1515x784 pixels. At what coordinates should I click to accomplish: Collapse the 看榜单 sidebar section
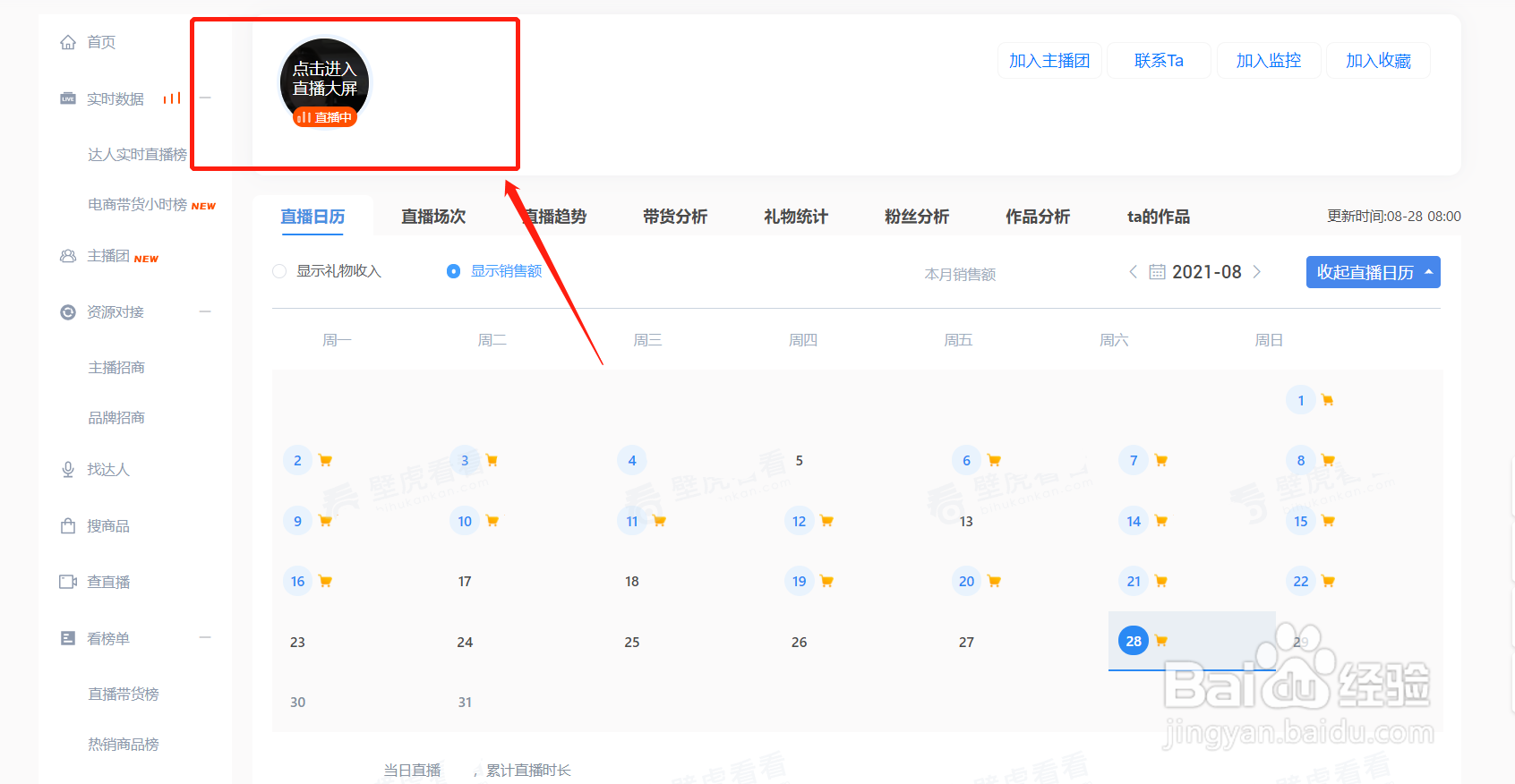click(x=205, y=638)
